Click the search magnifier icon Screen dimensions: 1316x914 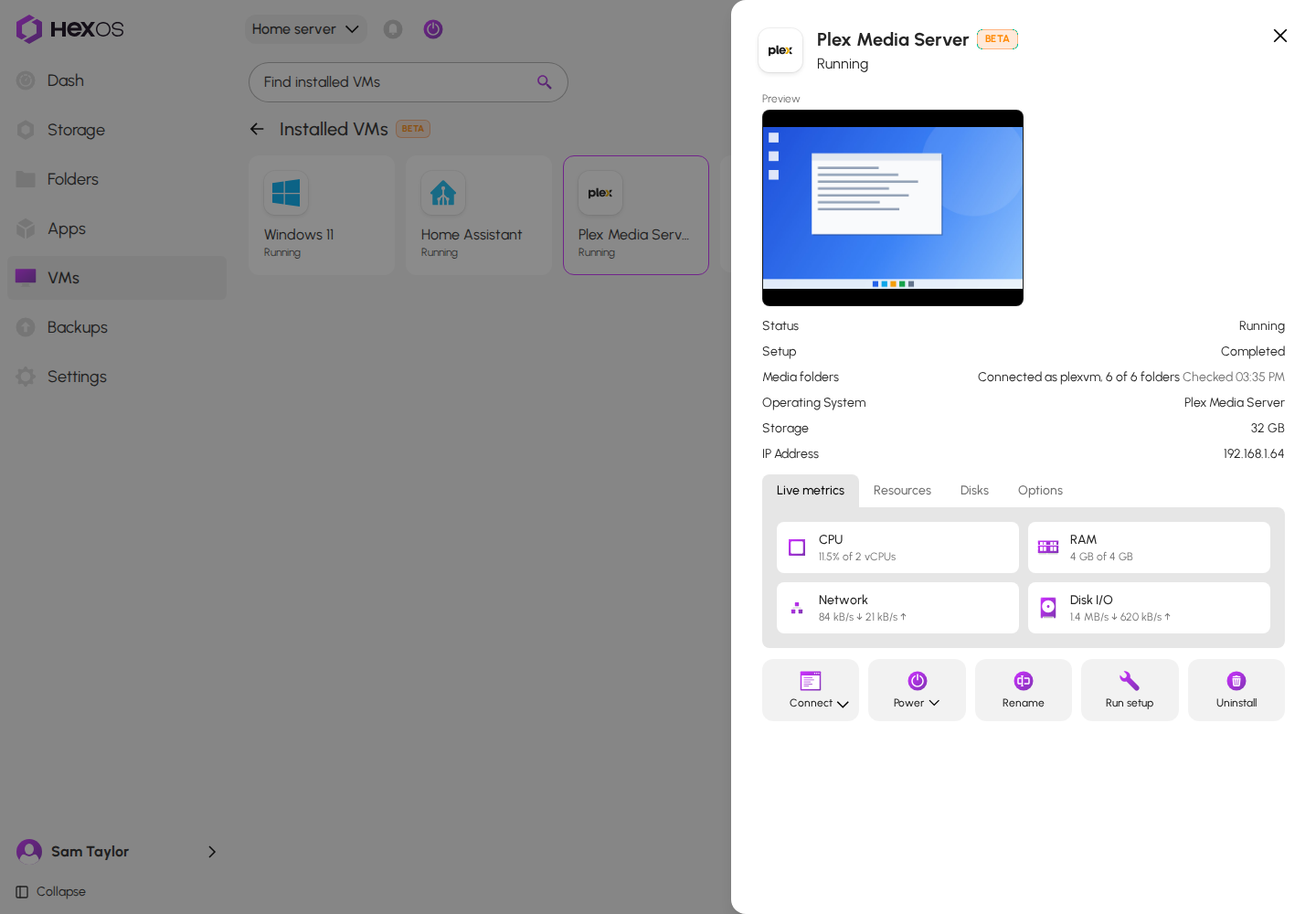[x=545, y=82]
